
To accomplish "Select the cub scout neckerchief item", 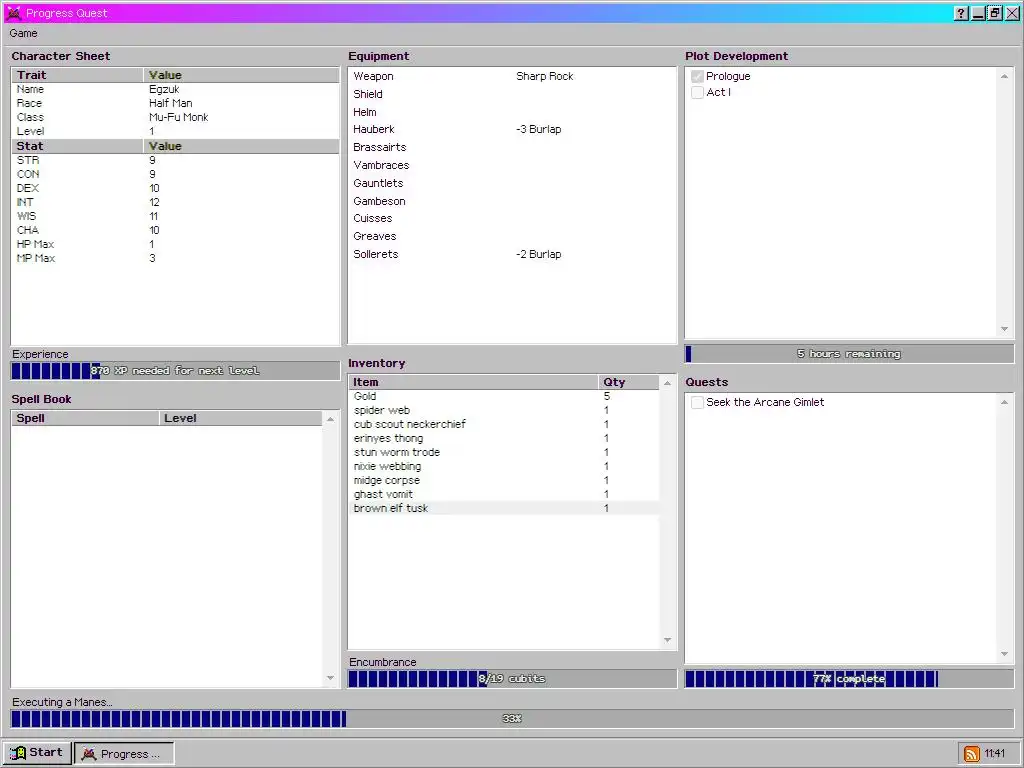I will pos(504,424).
